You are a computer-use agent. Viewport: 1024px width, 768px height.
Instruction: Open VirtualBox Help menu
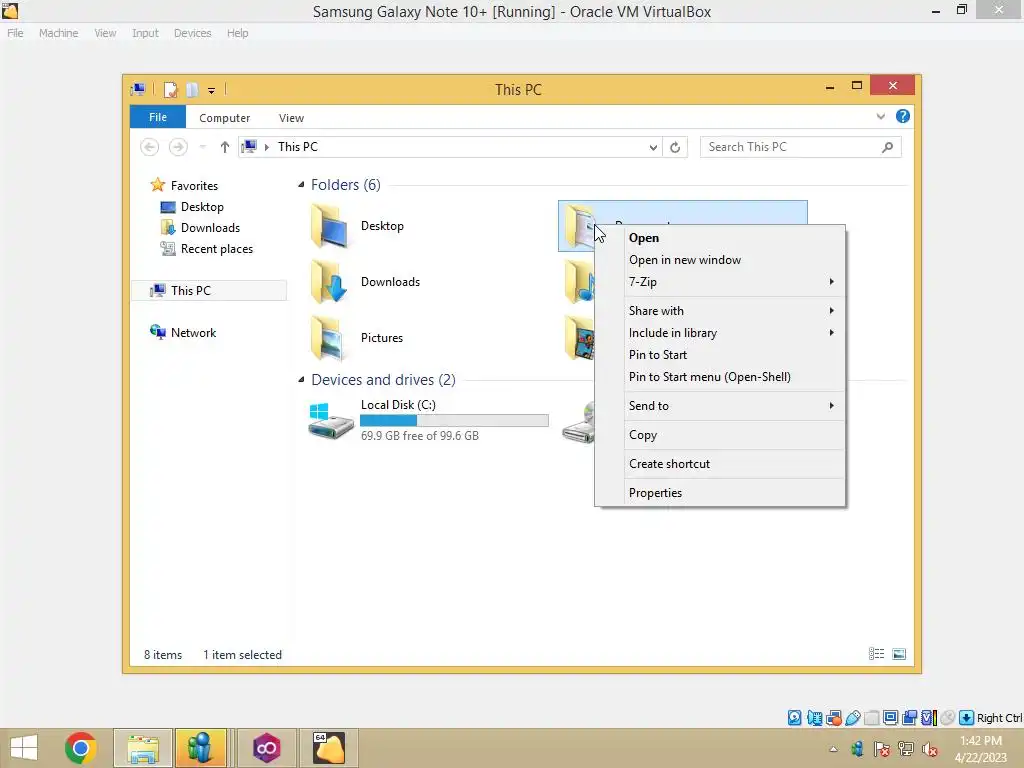pyautogui.click(x=238, y=33)
